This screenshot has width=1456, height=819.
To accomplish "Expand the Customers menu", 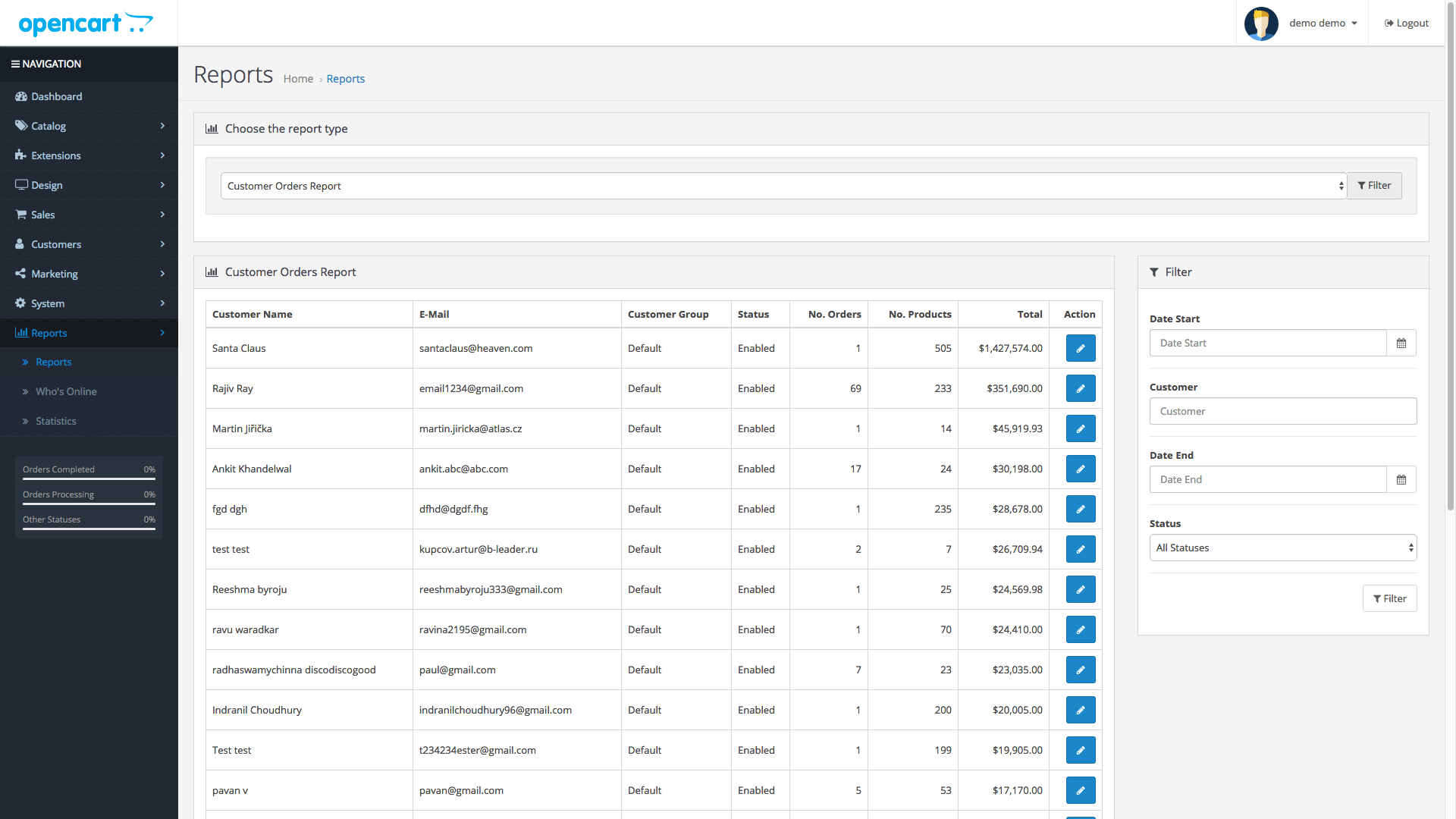I will coord(89,244).
